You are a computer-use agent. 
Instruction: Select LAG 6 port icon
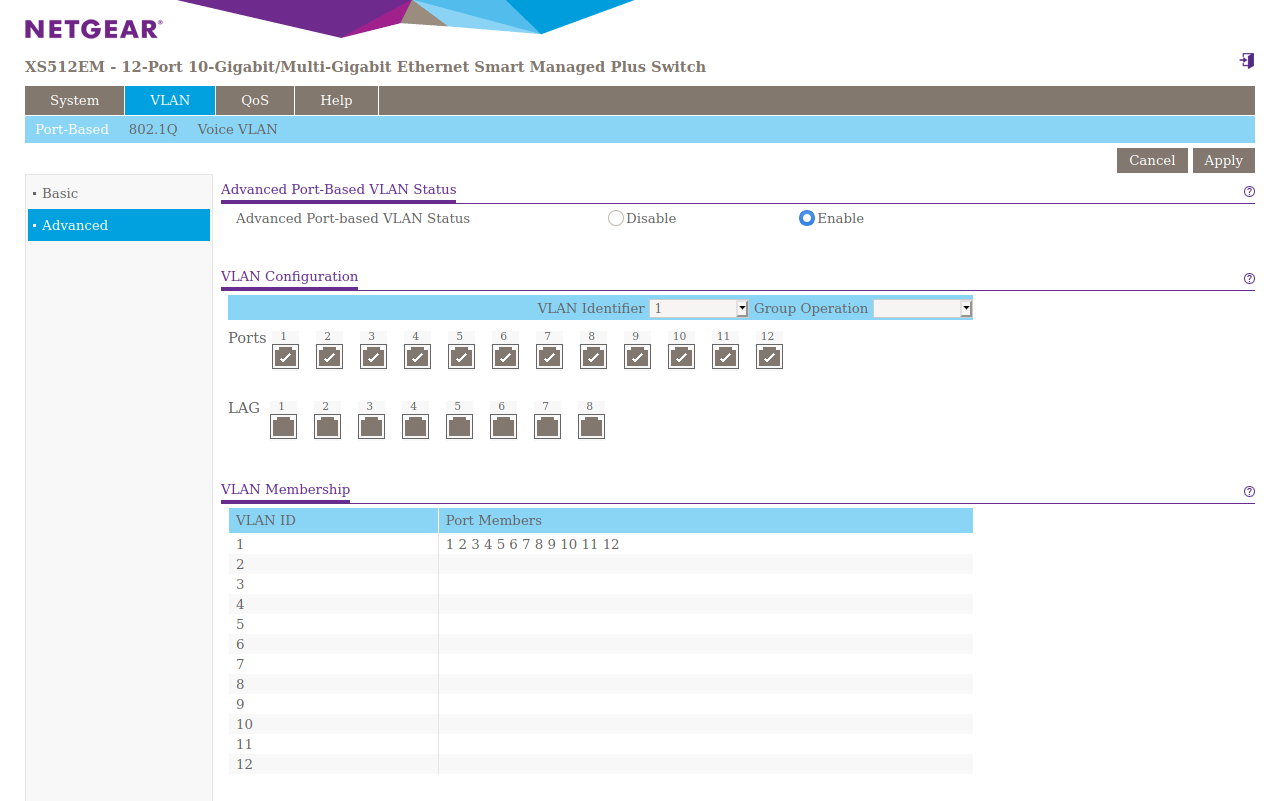click(503, 427)
